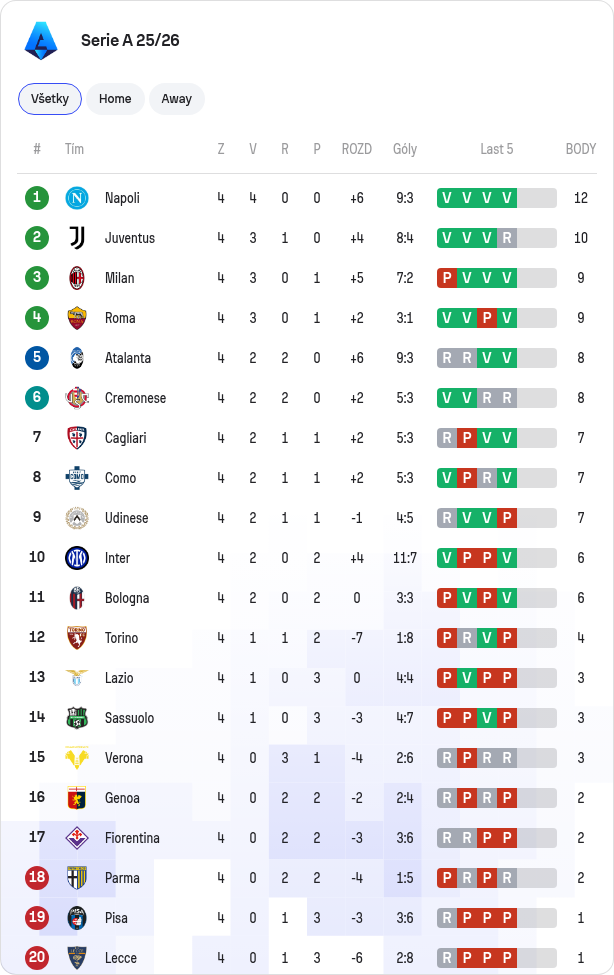
Task: Open the Cremonese team link
Action: tap(135, 398)
